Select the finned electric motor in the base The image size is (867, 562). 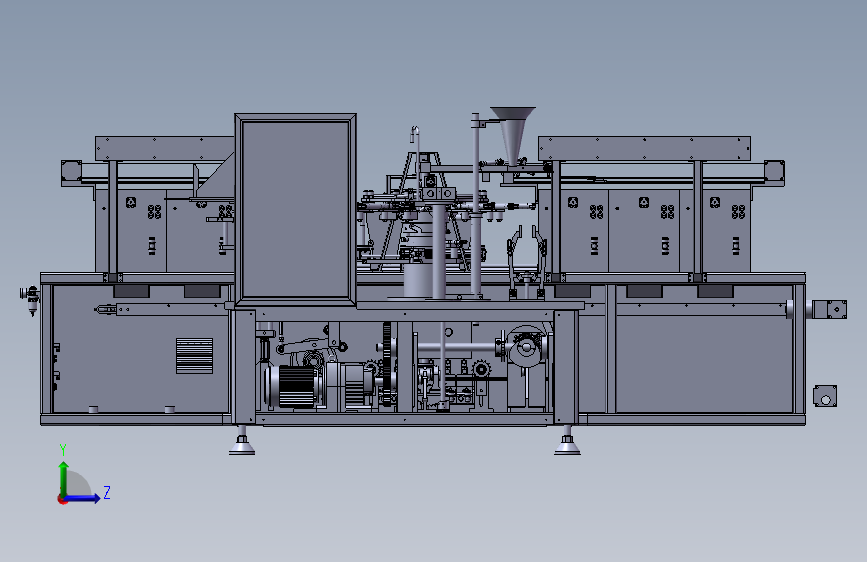tap(295, 387)
